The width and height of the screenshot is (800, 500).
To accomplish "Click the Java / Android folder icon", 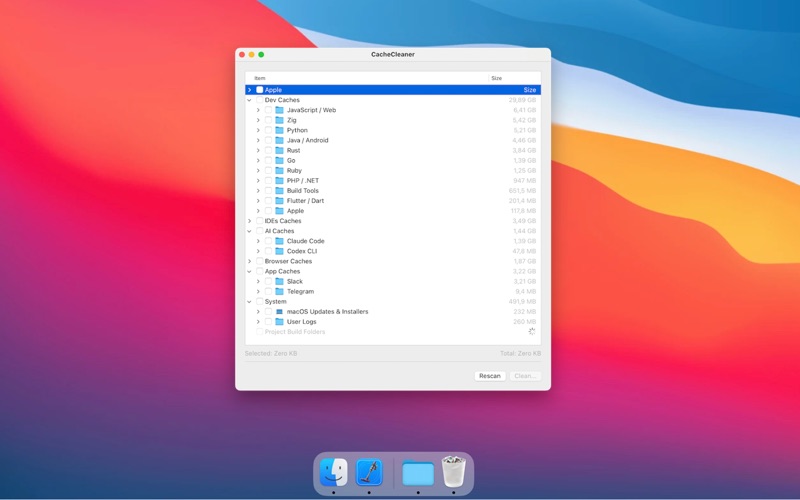I will [x=279, y=140].
